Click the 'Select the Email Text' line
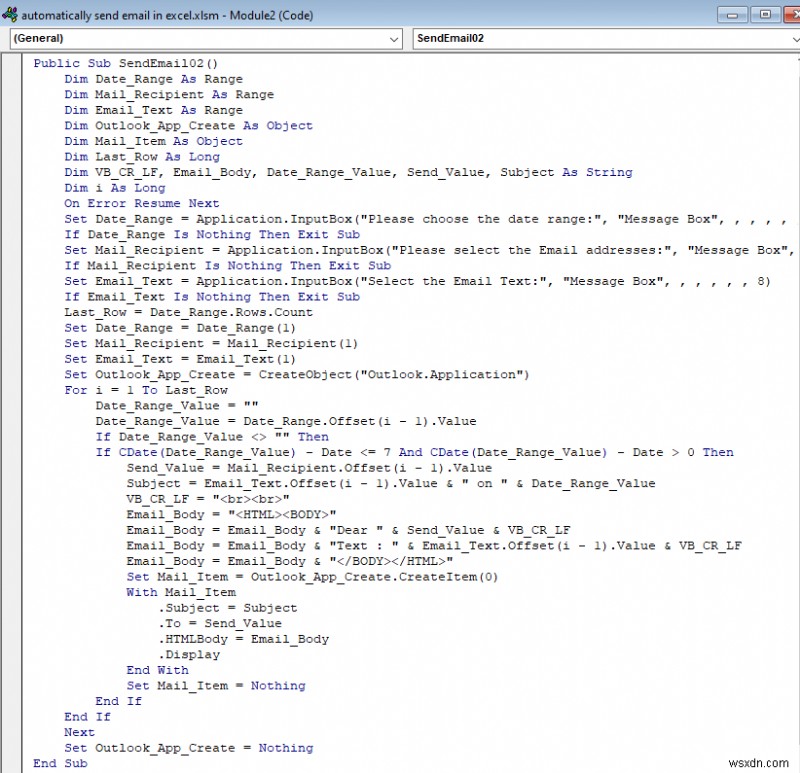This screenshot has width=800, height=773. pos(417,281)
